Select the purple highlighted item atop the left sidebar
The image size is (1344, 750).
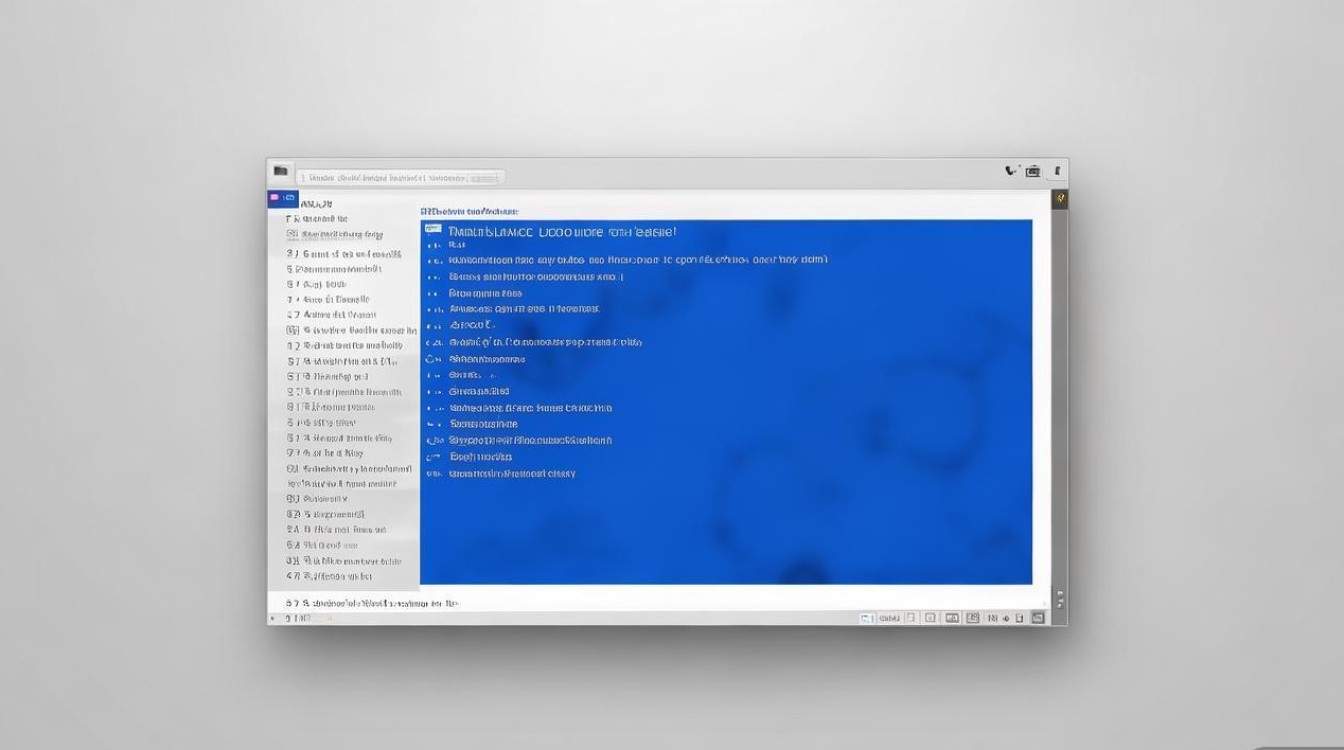click(x=283, y=199)
